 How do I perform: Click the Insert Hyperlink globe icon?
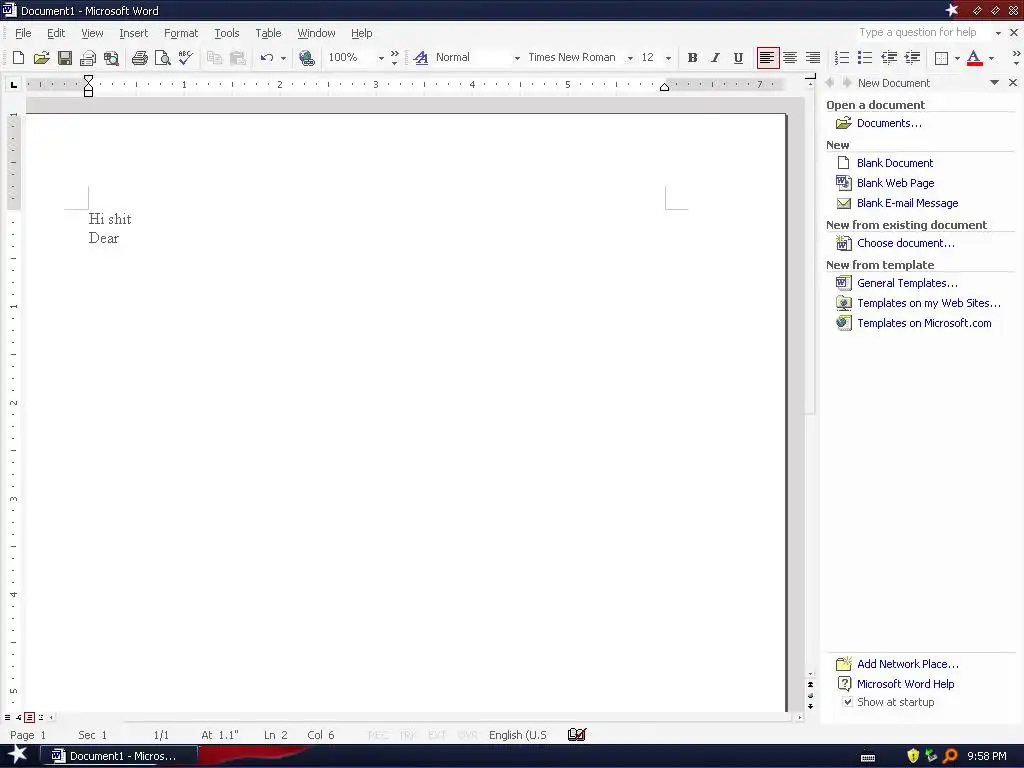pyautogui.click(x=306, y=58)
